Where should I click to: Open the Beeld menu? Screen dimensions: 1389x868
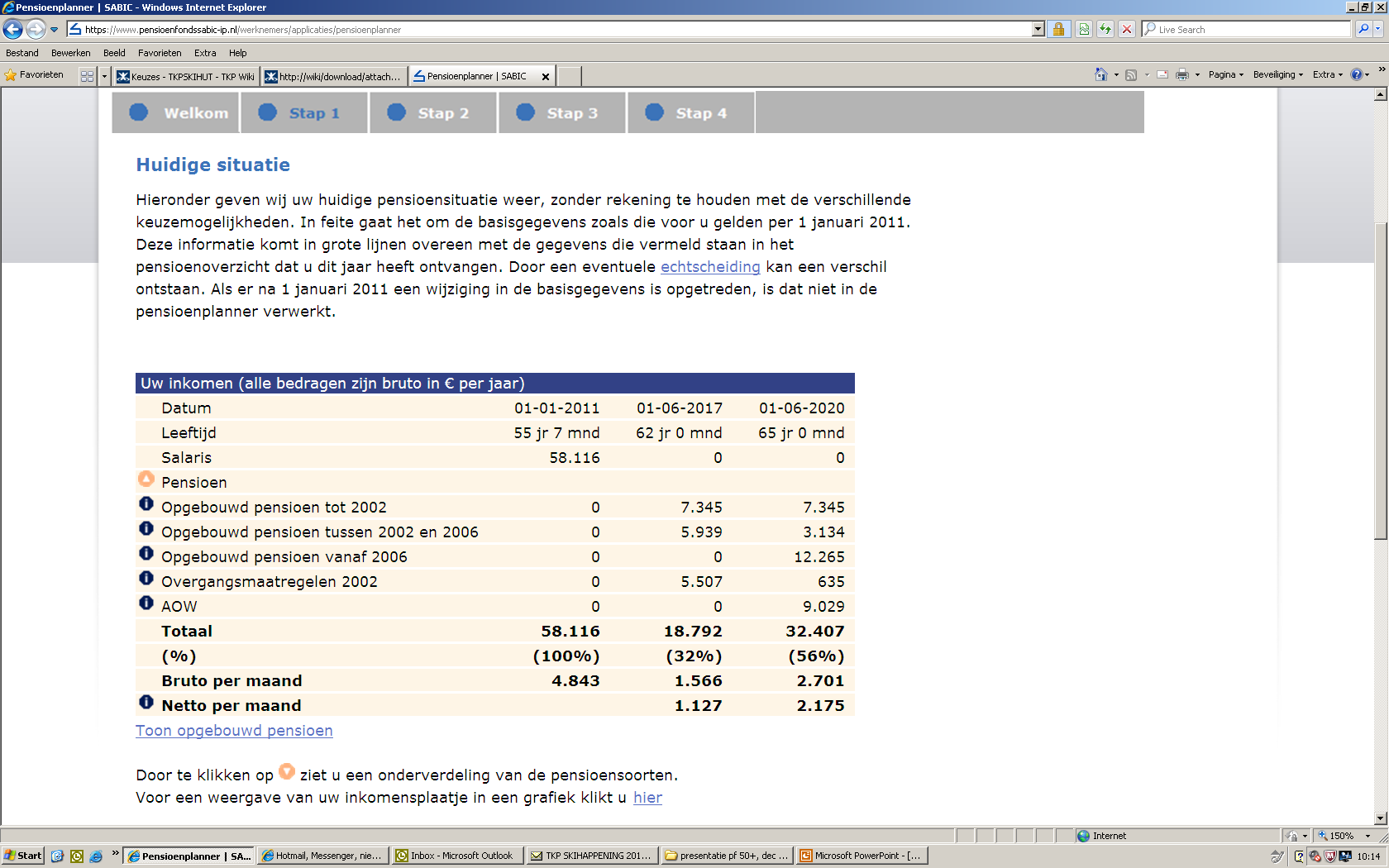[x=114, y=53]
